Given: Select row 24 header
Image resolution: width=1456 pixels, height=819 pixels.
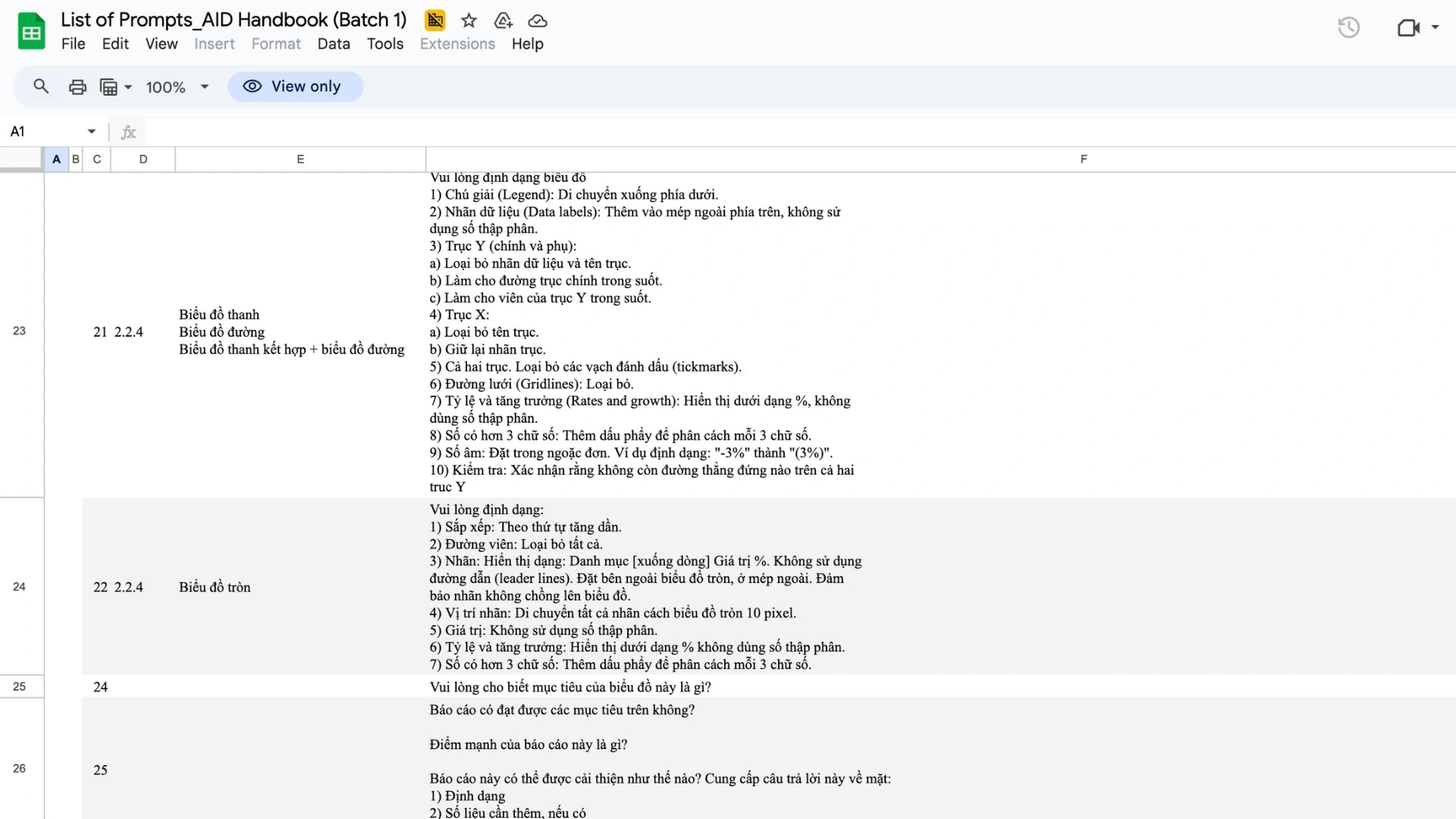Looking at the screenshot, I should pos(21,586).
